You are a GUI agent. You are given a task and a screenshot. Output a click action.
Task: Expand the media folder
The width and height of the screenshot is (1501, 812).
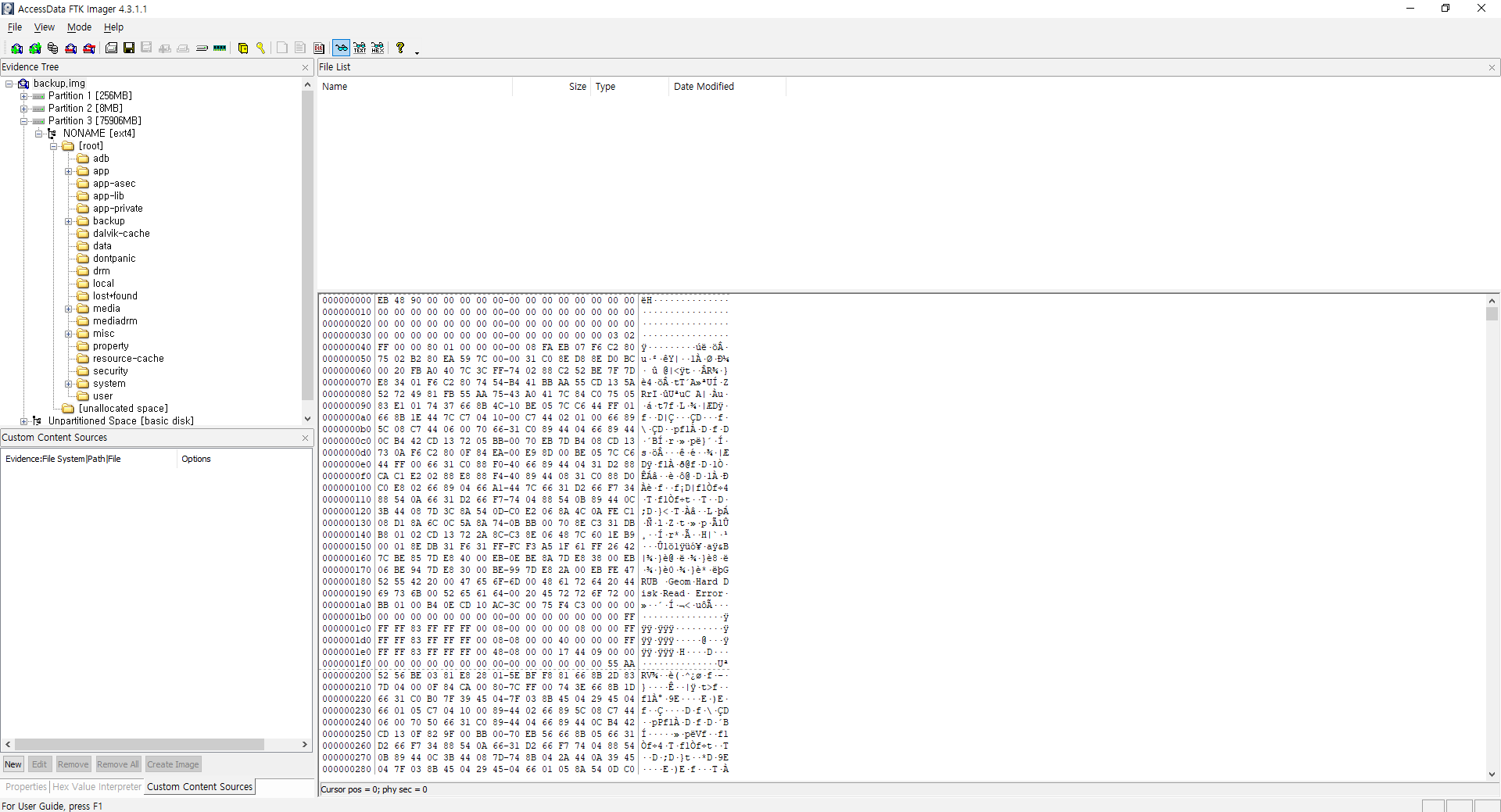coord(69,309)
